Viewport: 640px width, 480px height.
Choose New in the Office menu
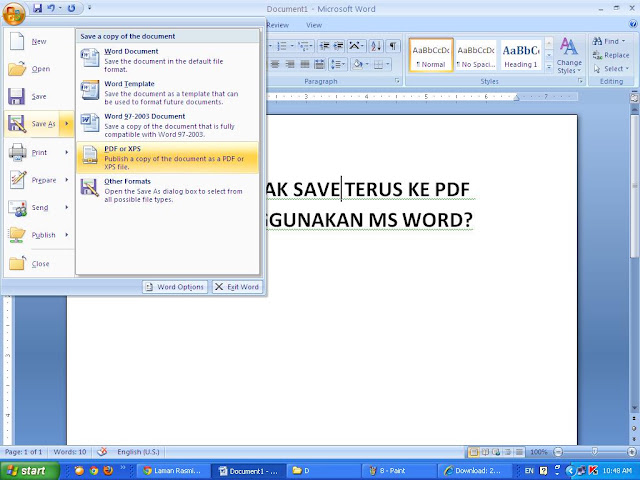(x=39, y=41)
